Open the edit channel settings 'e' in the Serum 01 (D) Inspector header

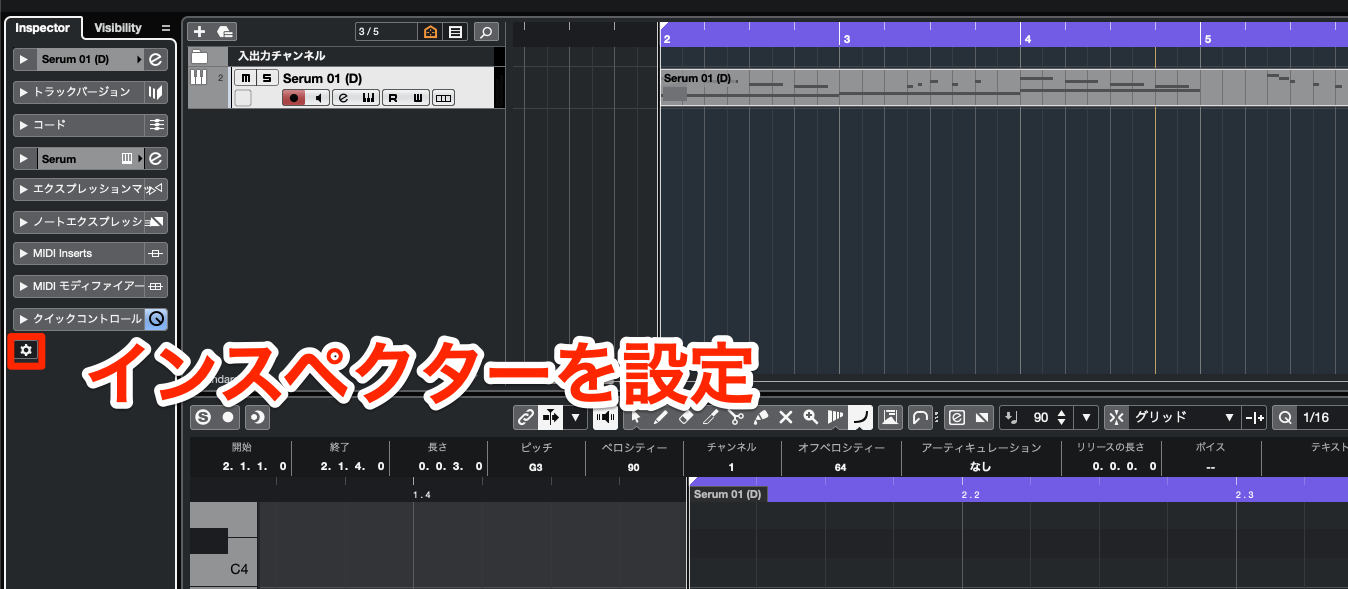click(156, 60)
